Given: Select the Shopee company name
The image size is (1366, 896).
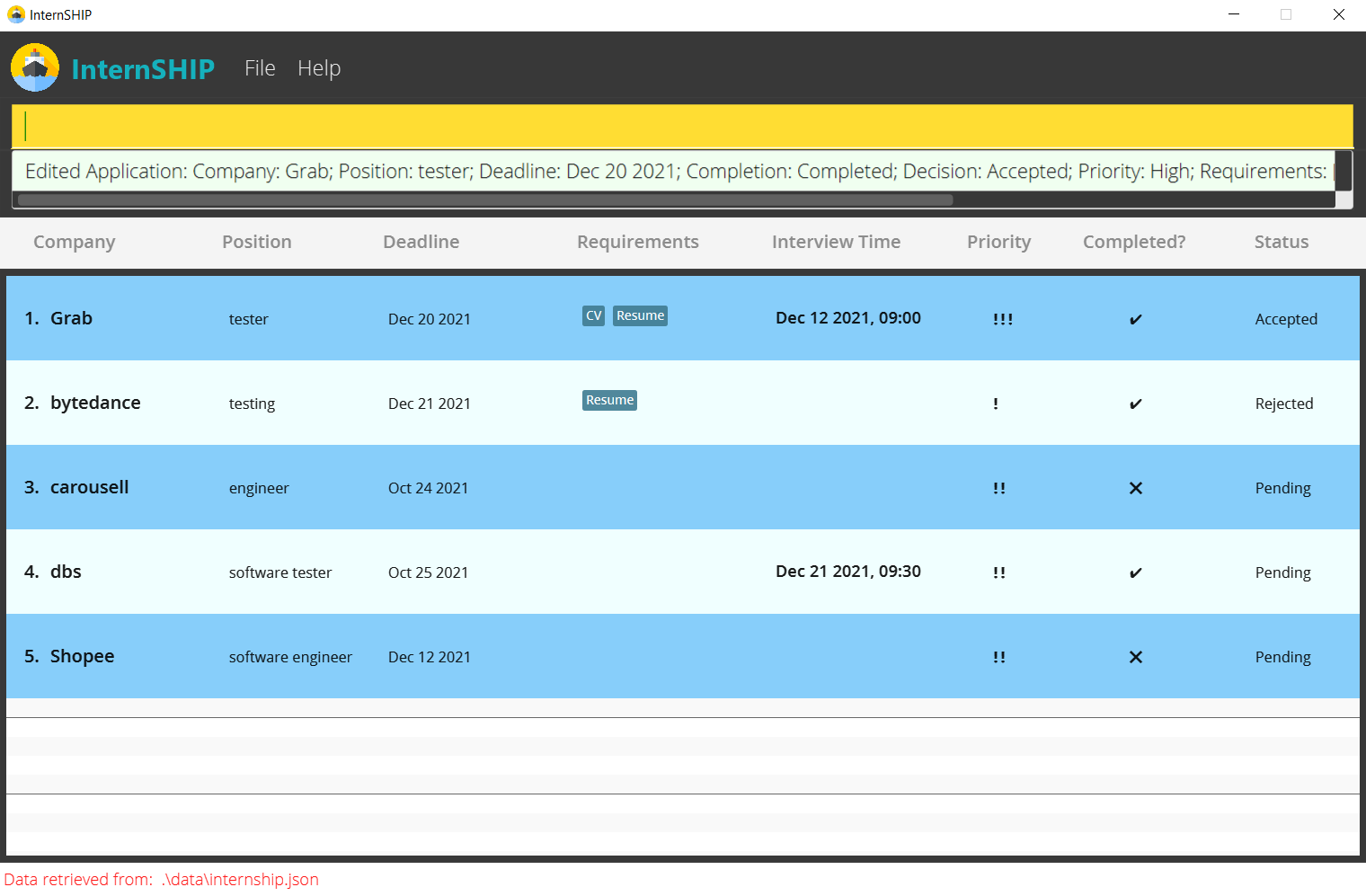Looking at the screenshot, I should click(x=83, y=656).
